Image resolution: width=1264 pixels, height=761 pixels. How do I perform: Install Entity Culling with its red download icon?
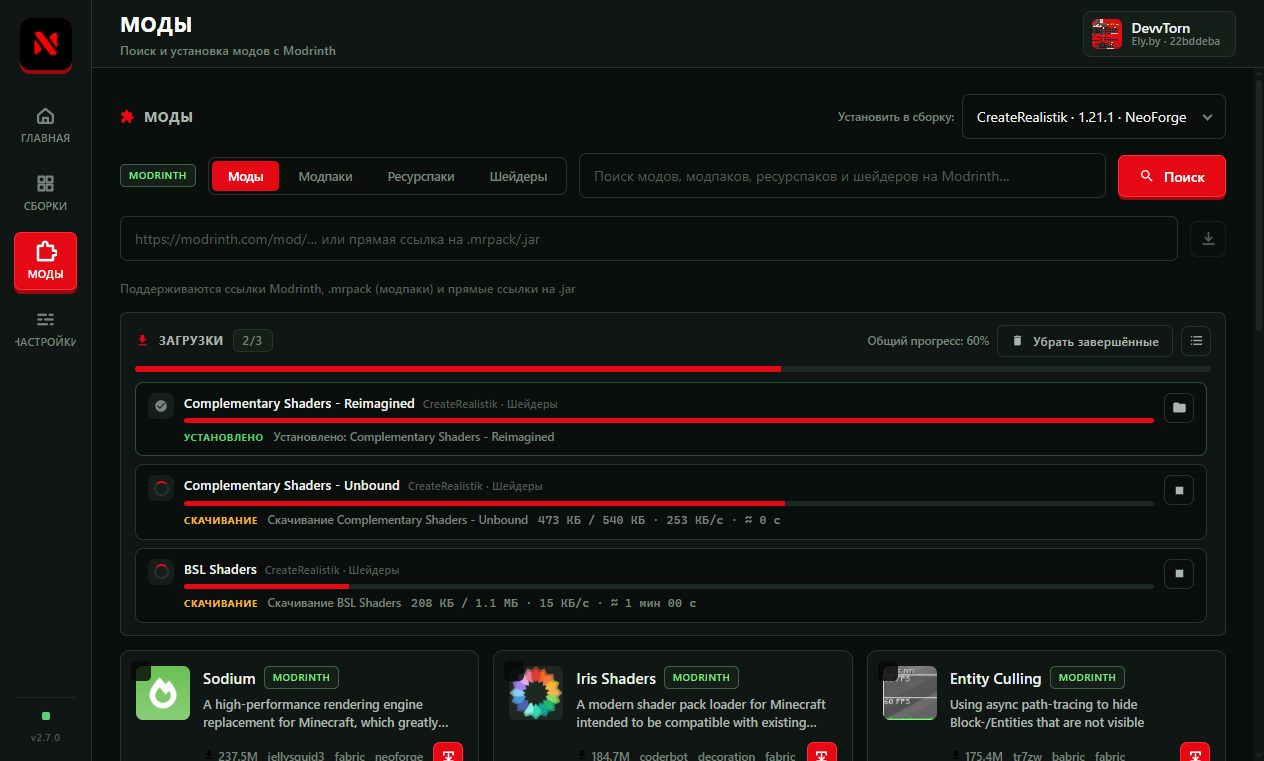(x=1195, y=752)
